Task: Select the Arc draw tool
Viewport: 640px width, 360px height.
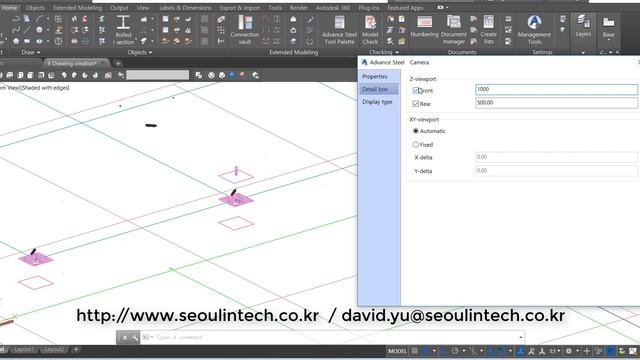Action: (x=39, y=19)
